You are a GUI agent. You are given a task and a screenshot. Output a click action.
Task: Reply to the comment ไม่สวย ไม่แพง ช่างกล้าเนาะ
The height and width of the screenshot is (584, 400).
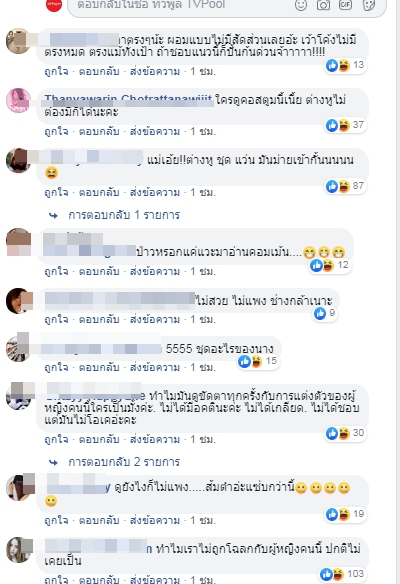[x=99, y=320]
